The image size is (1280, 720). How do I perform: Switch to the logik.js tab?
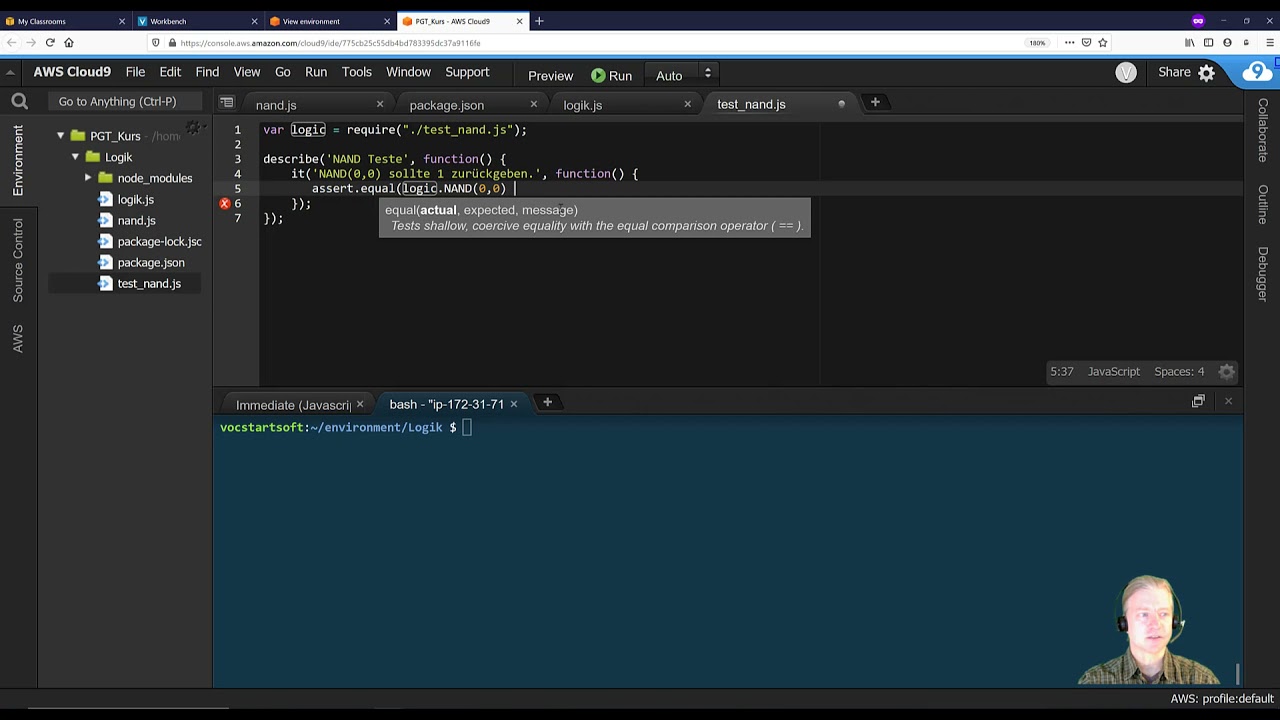coord(582,105)
